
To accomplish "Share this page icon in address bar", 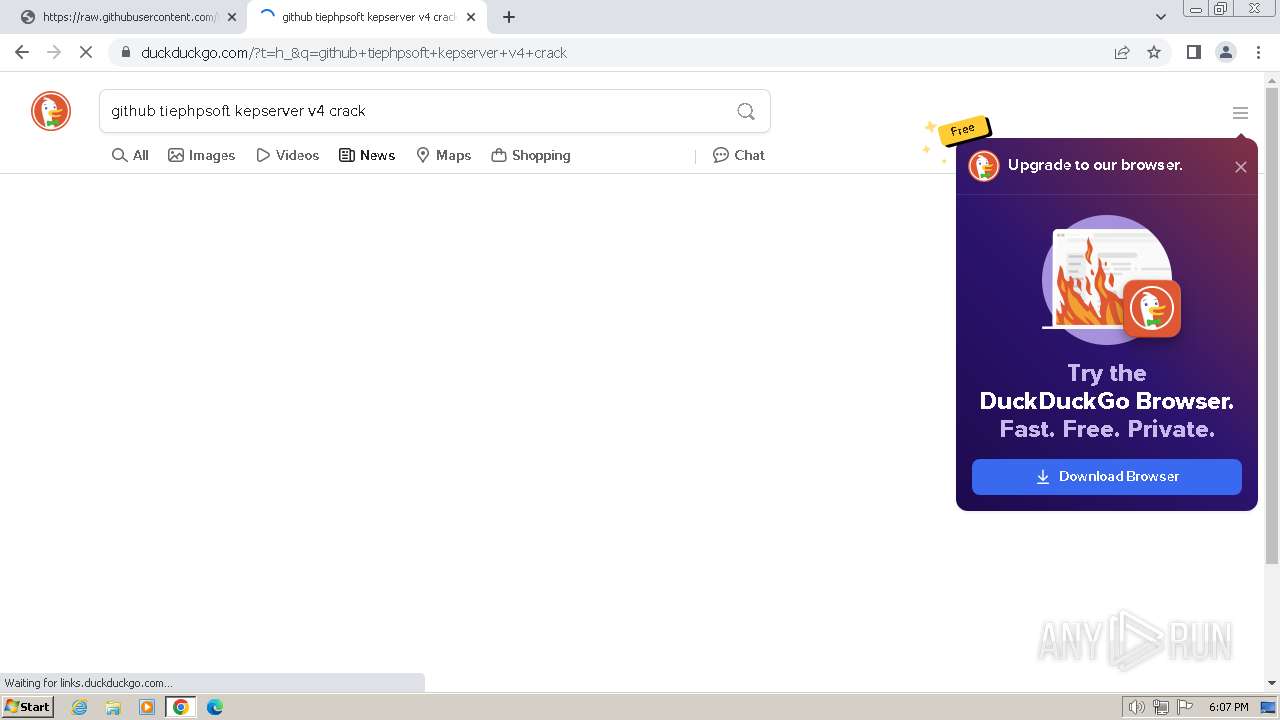I will 1122,53.
